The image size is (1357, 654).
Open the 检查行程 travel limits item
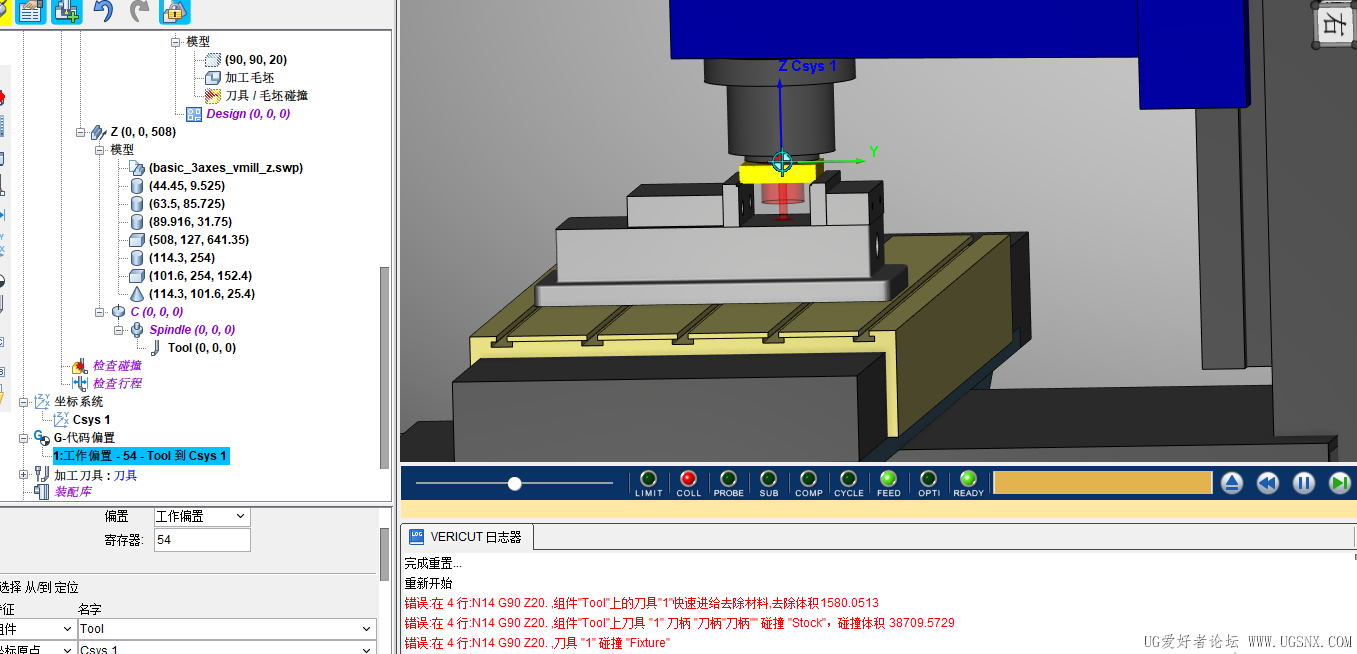[117, 384]
